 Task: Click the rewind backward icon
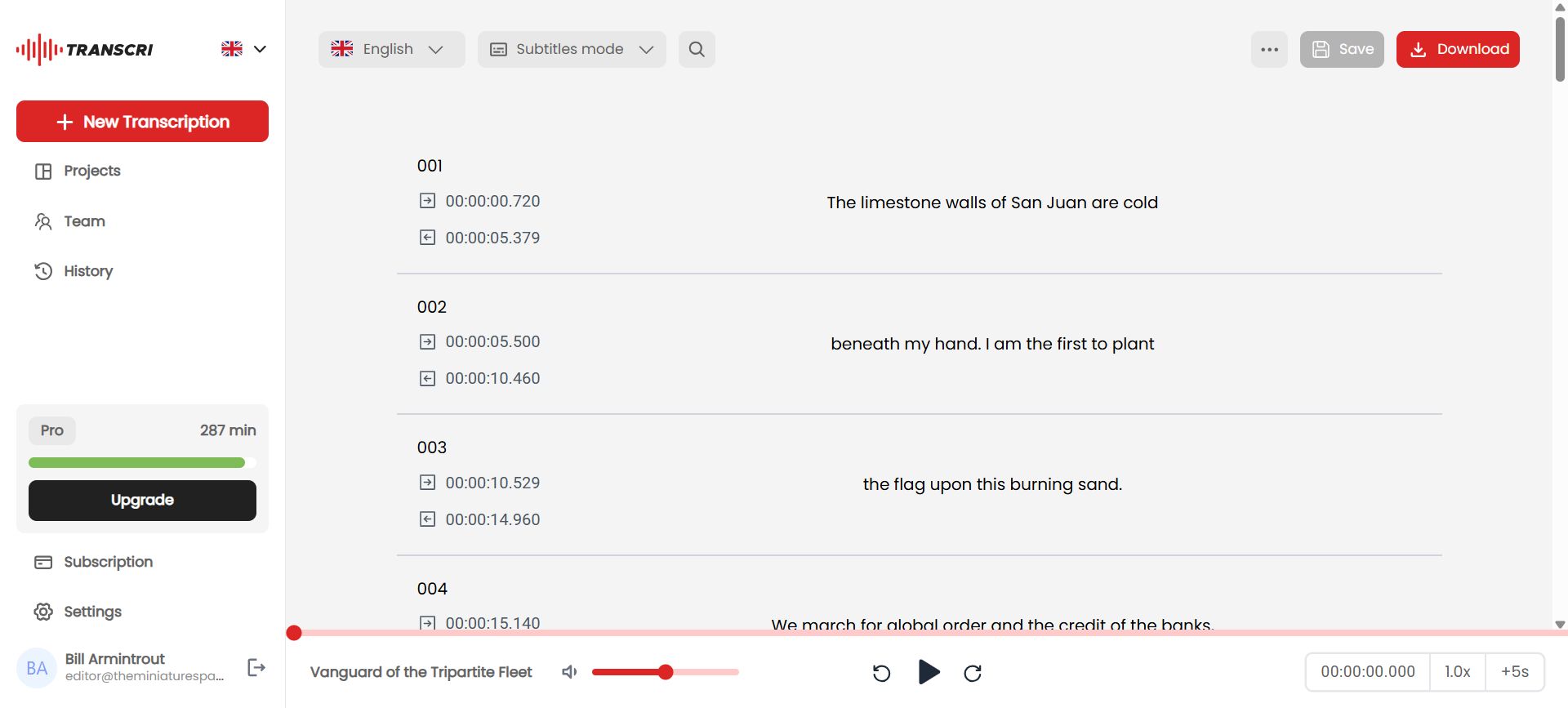[x=881, y=673]
